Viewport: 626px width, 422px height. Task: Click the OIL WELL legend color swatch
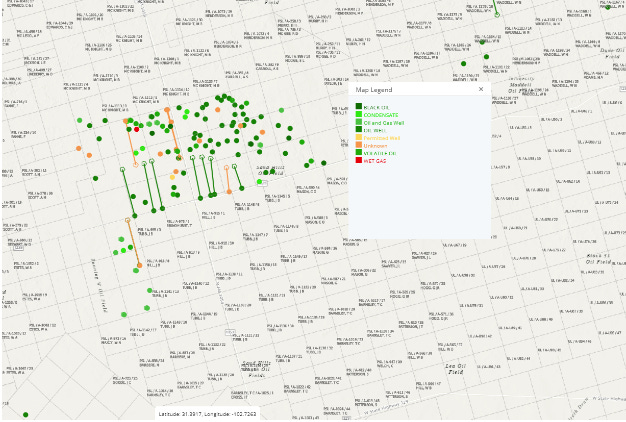359,129
